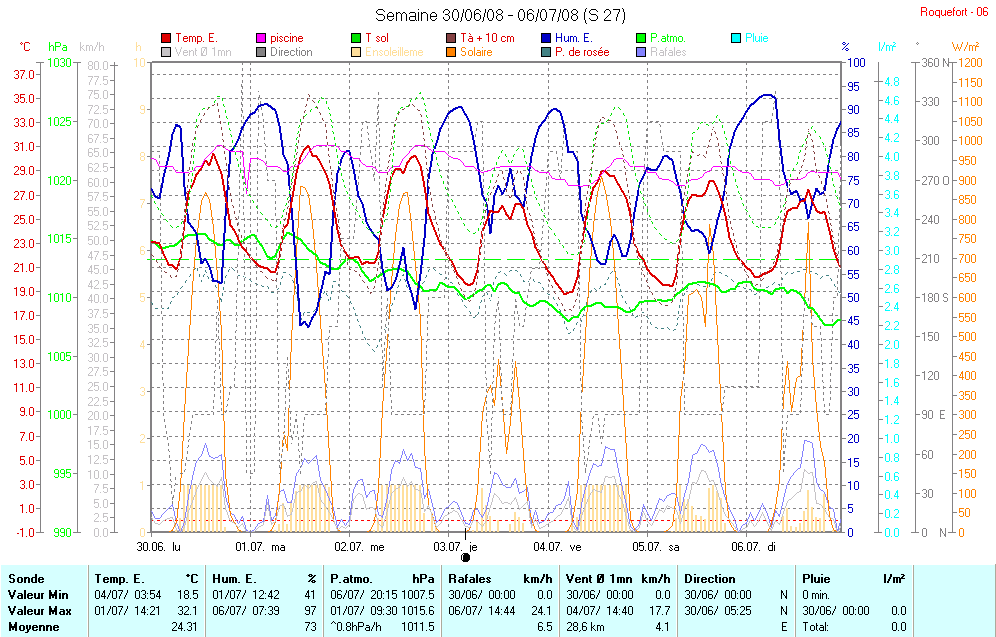Select the "Temp. E." legend label

[x=196, y=38]
